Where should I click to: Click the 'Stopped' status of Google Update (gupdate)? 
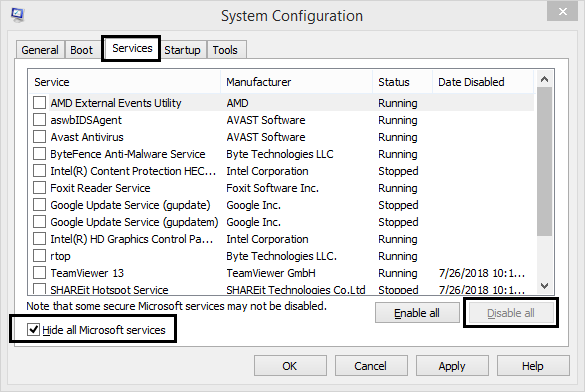398,205
